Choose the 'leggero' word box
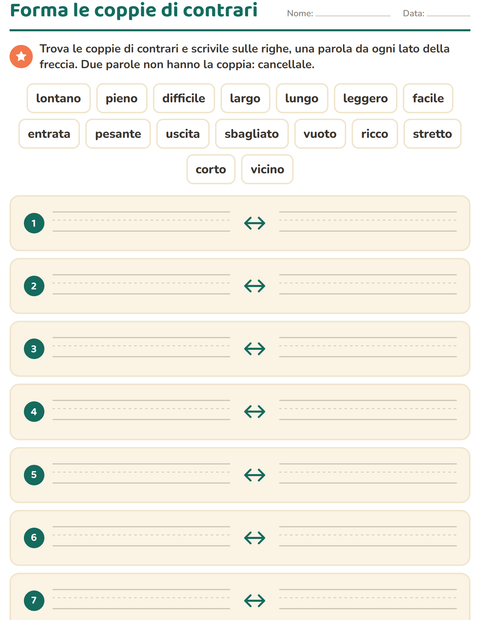The image size is (480, 620). (365, 98)
